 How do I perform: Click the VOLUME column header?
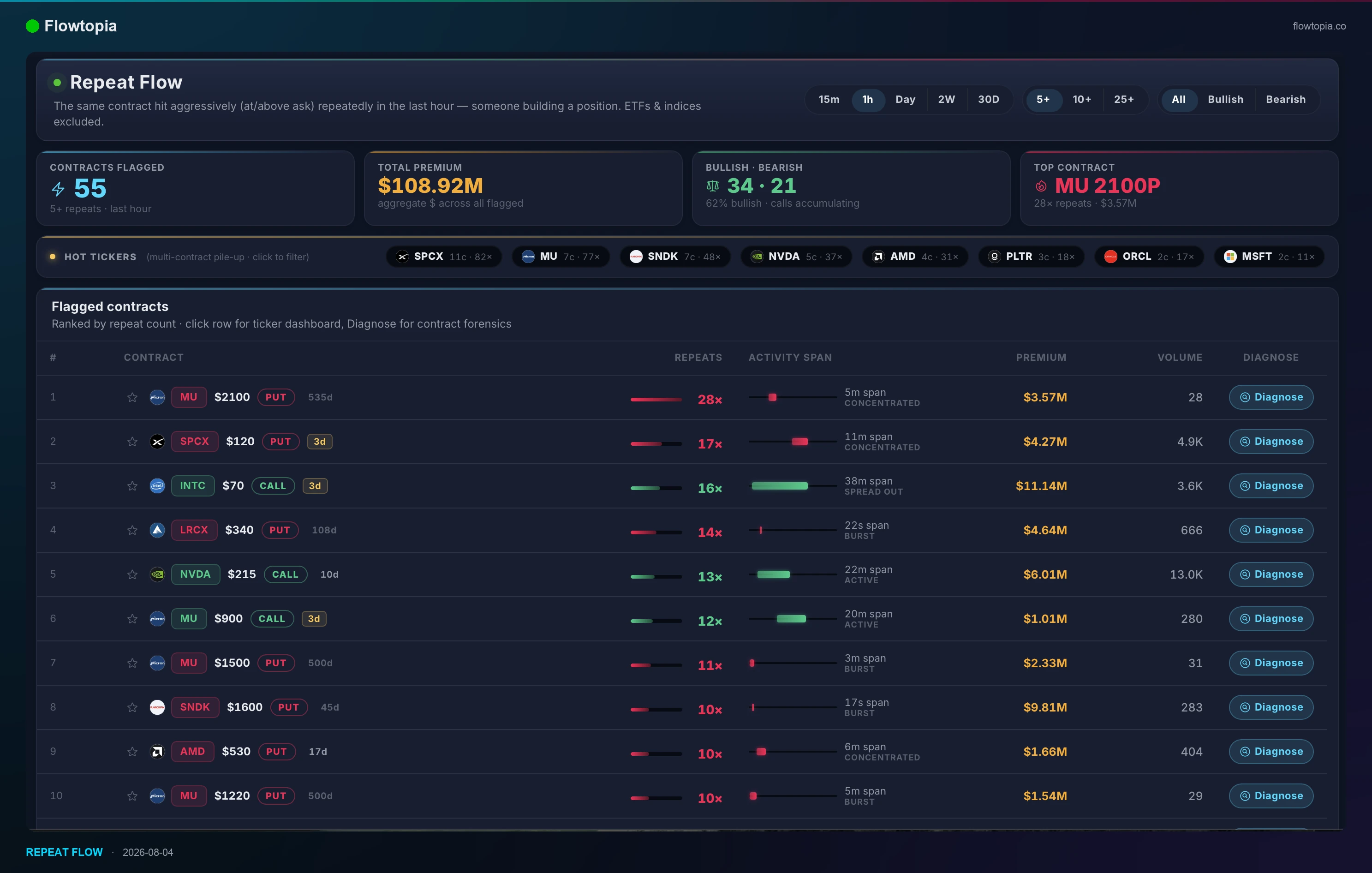1180,357
